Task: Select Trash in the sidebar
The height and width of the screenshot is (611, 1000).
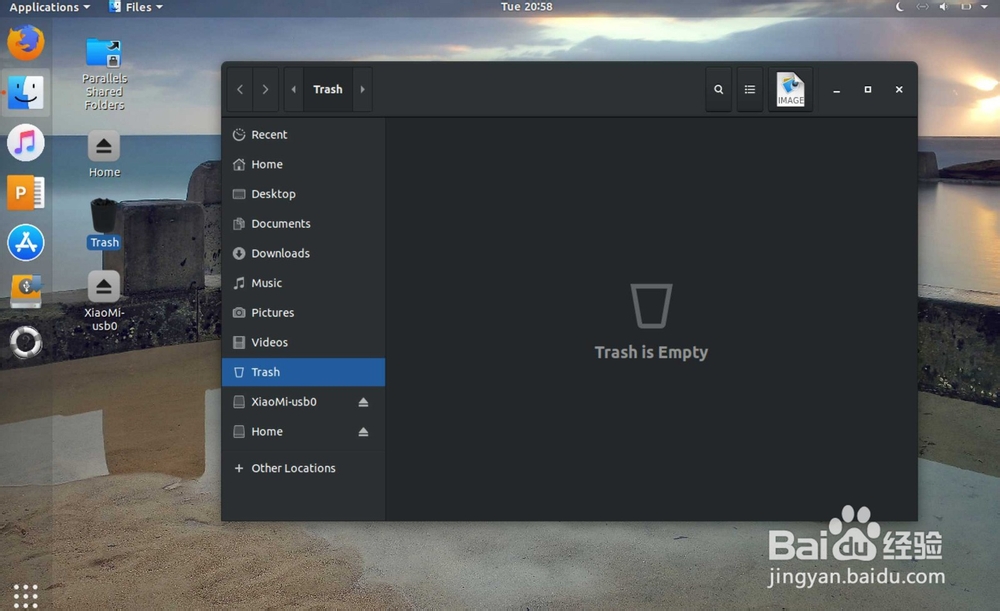Action: tap(304, 372)
